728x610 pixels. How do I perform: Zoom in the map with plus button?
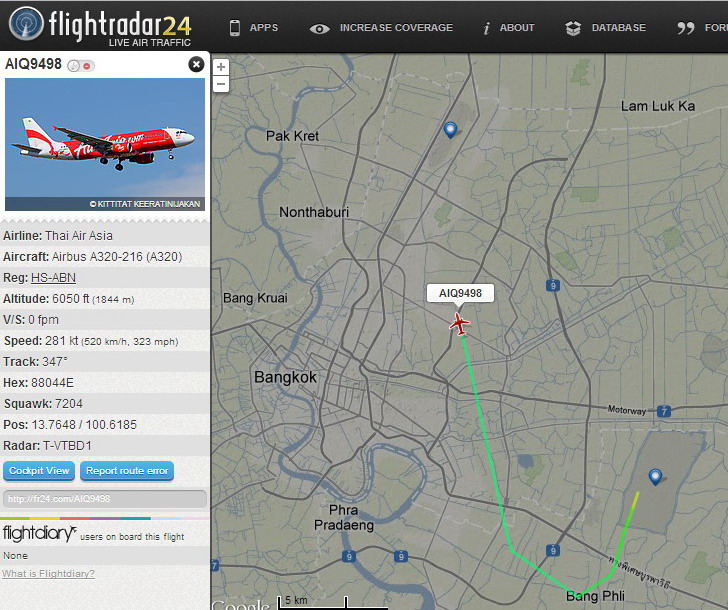(x=221, y=67)
